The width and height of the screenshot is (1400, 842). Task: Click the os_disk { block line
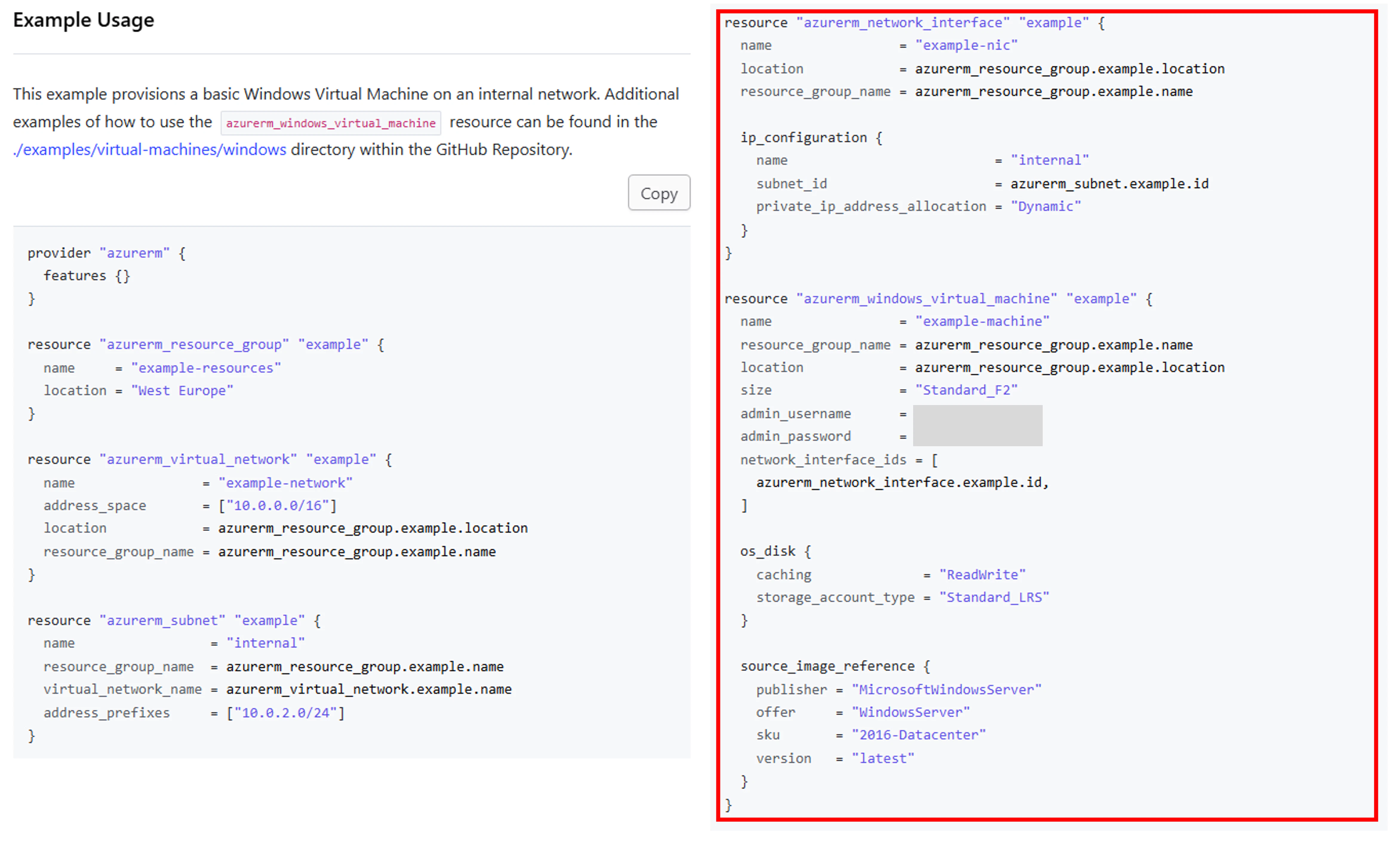pyautogui.click(x=776, y=551)
